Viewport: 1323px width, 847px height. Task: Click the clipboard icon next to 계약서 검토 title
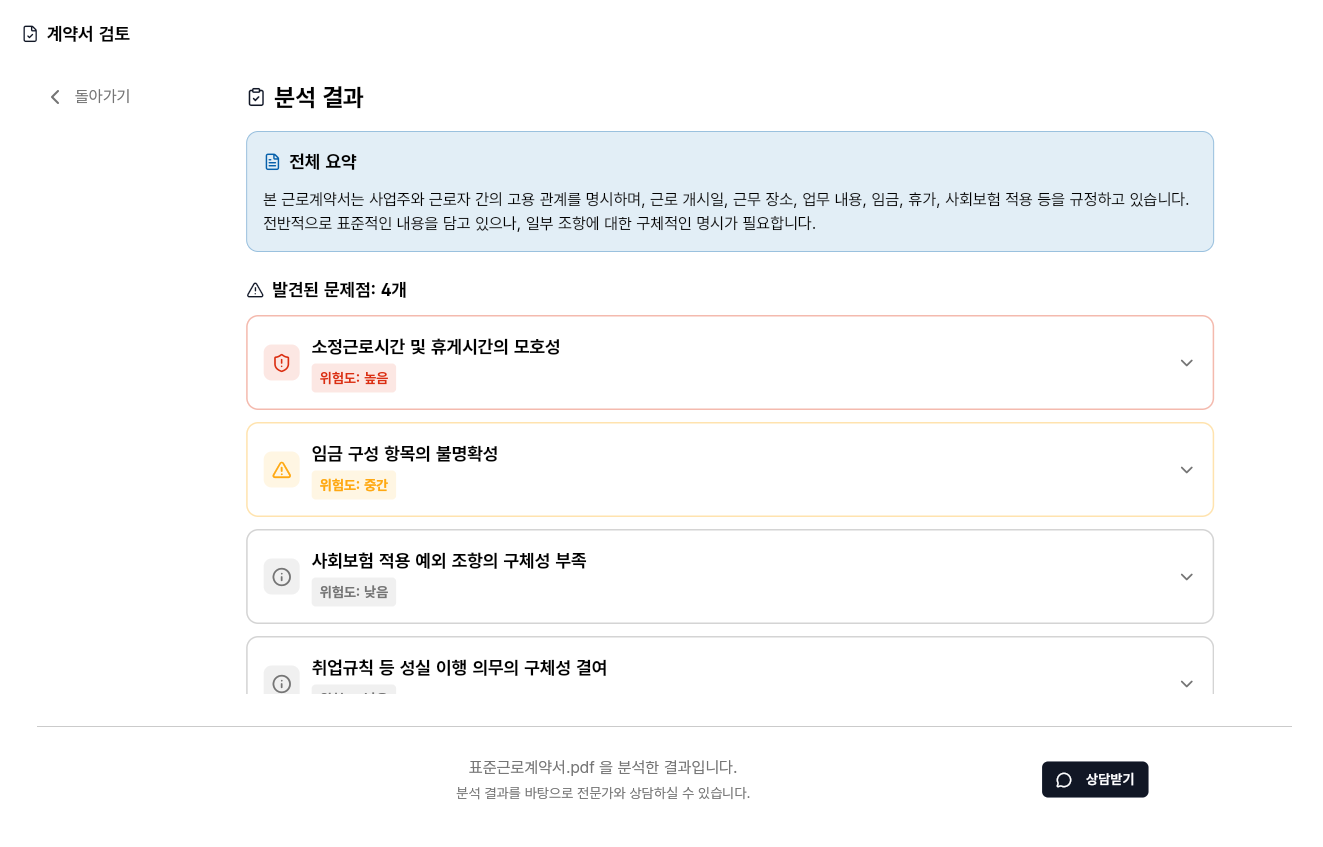click(29, 33)
